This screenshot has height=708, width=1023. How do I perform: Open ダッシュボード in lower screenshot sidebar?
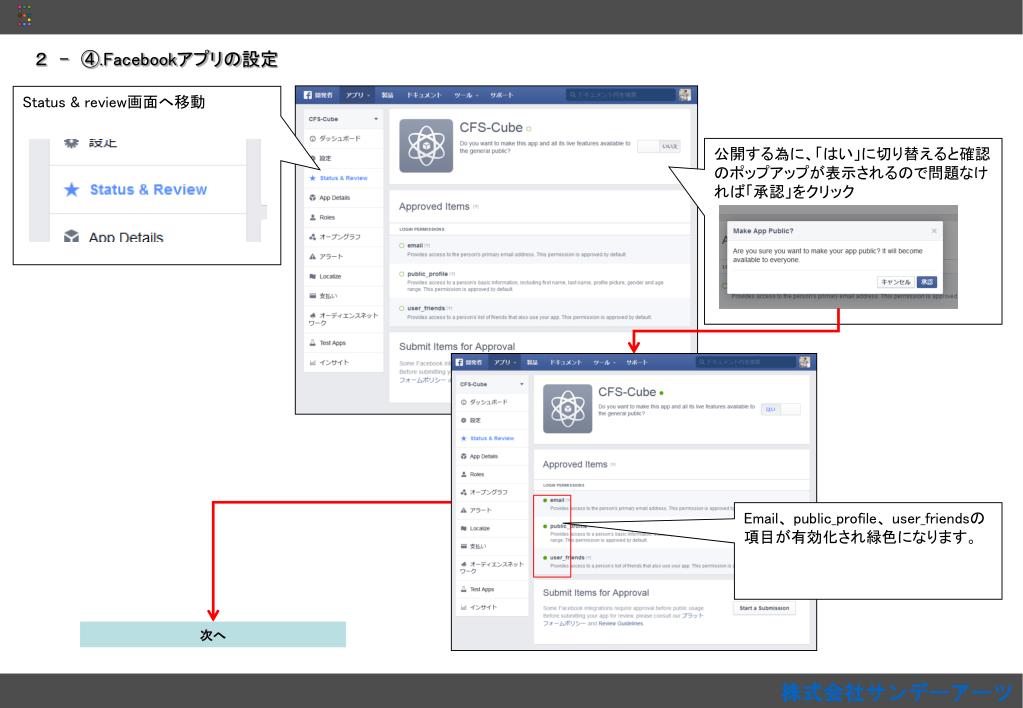tap(492, 402)
